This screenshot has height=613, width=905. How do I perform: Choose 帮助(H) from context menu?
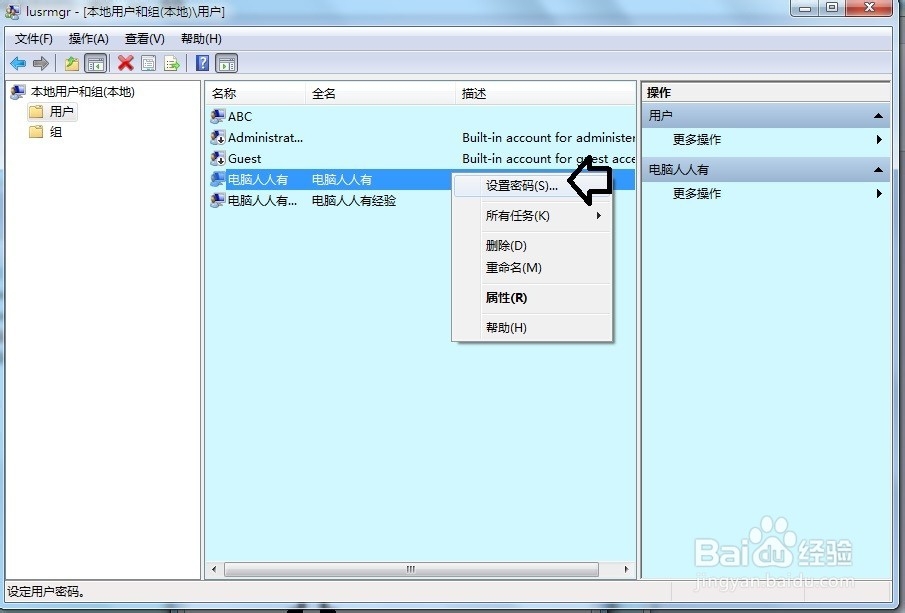532,328
